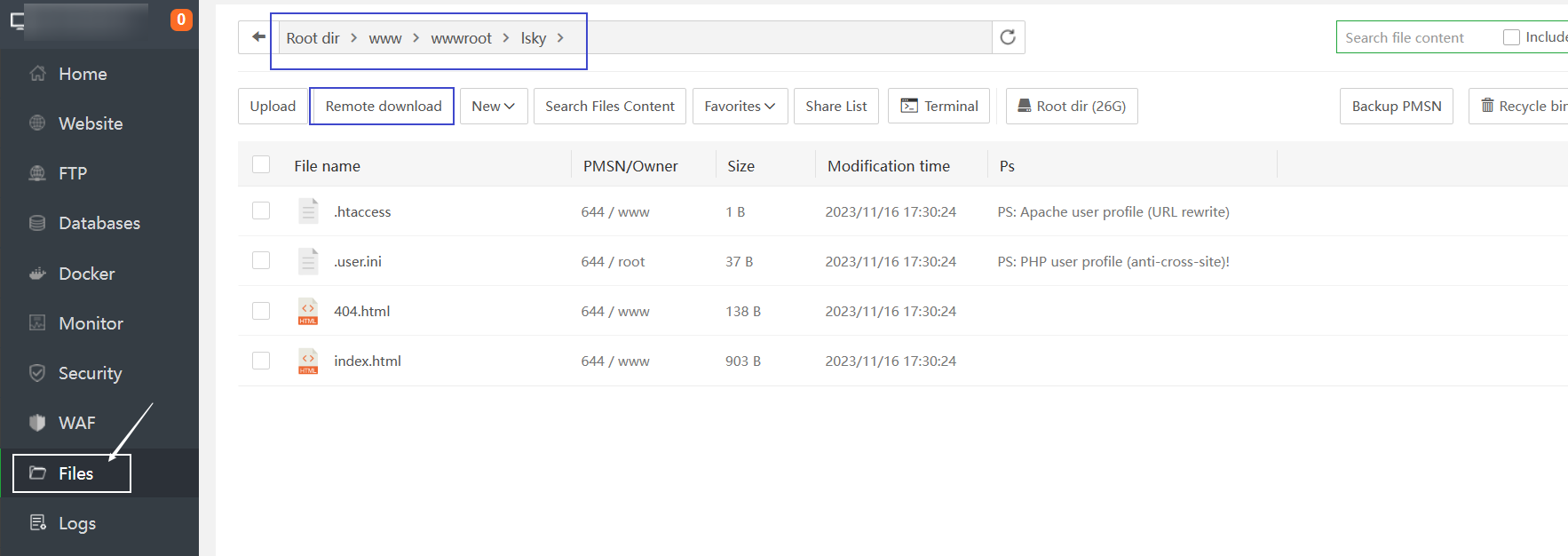Select Security in the sidebar
Screen dimensions: 1568x556
point(90,373)
